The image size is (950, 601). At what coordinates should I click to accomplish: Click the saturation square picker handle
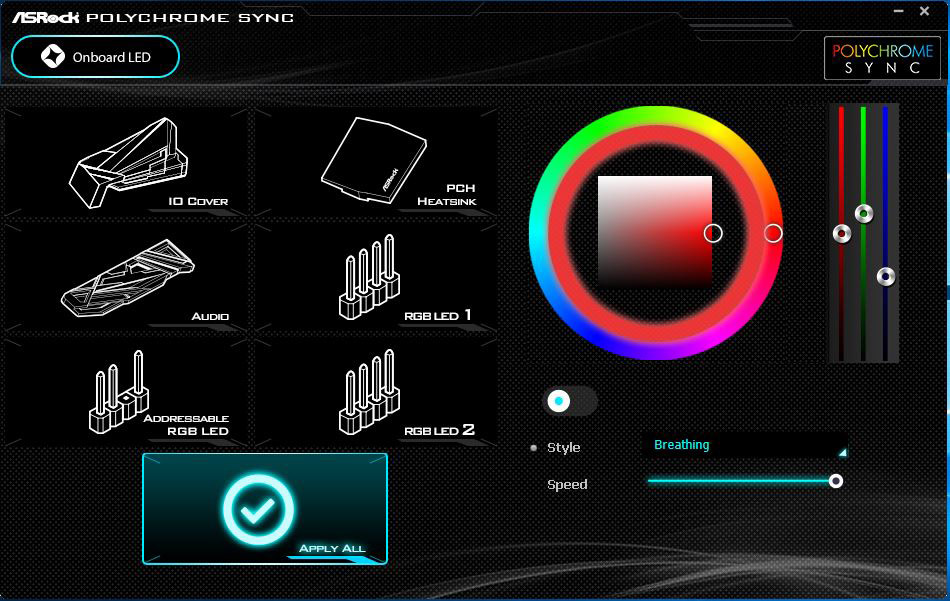pyautogui.click(x=713, y=233)
